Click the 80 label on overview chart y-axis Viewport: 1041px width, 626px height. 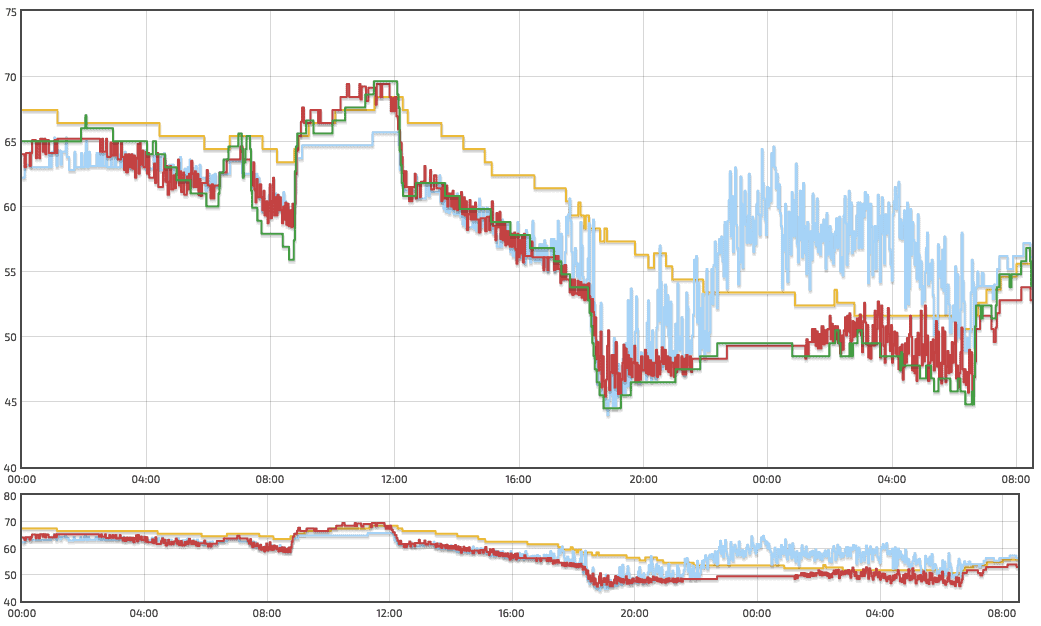tap(11, 496)
